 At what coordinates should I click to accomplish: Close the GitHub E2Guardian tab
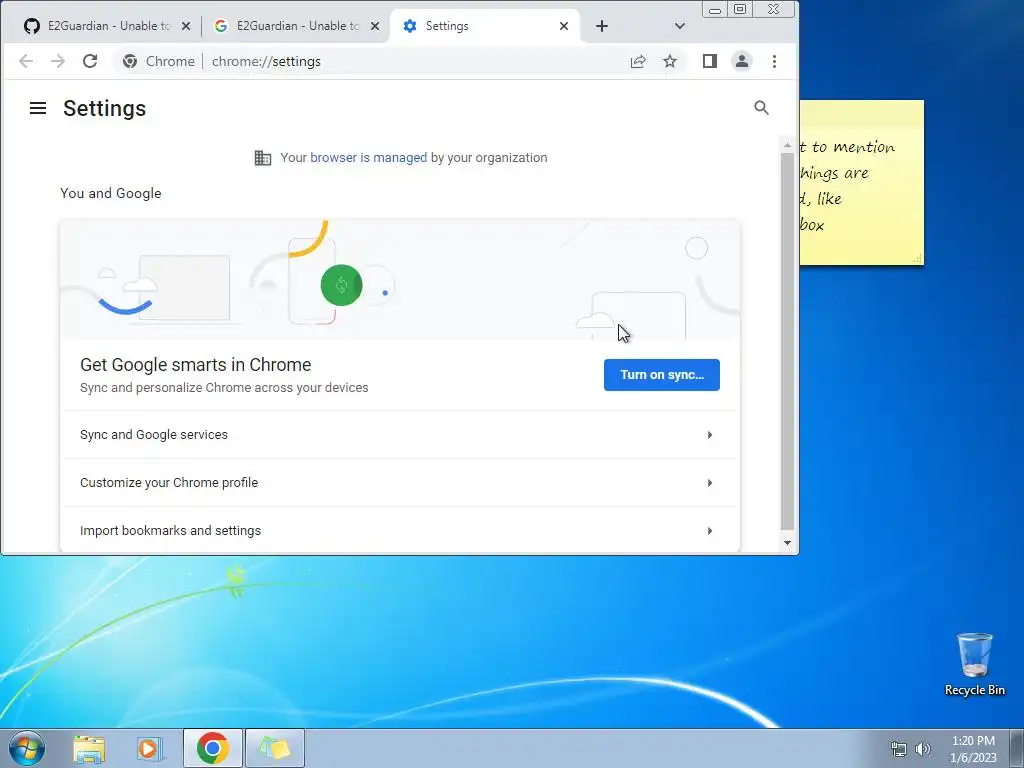coord(186,26)
